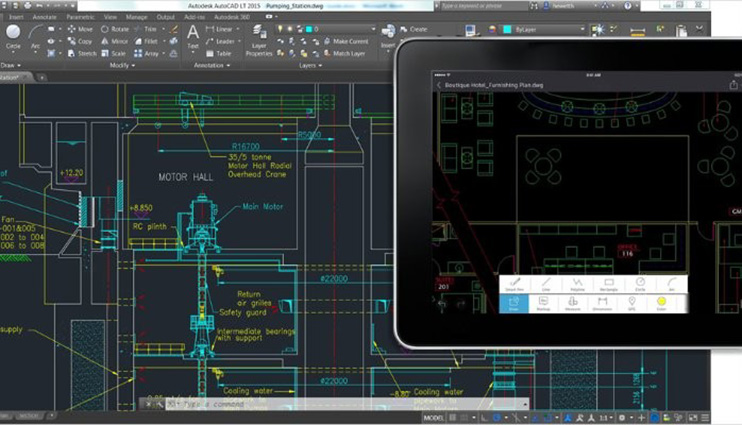Image resolution: width=742 pixels, height=425 pixels.
Task: Tap the Polyline tool on tablet
Action: [x=577, y=284]
